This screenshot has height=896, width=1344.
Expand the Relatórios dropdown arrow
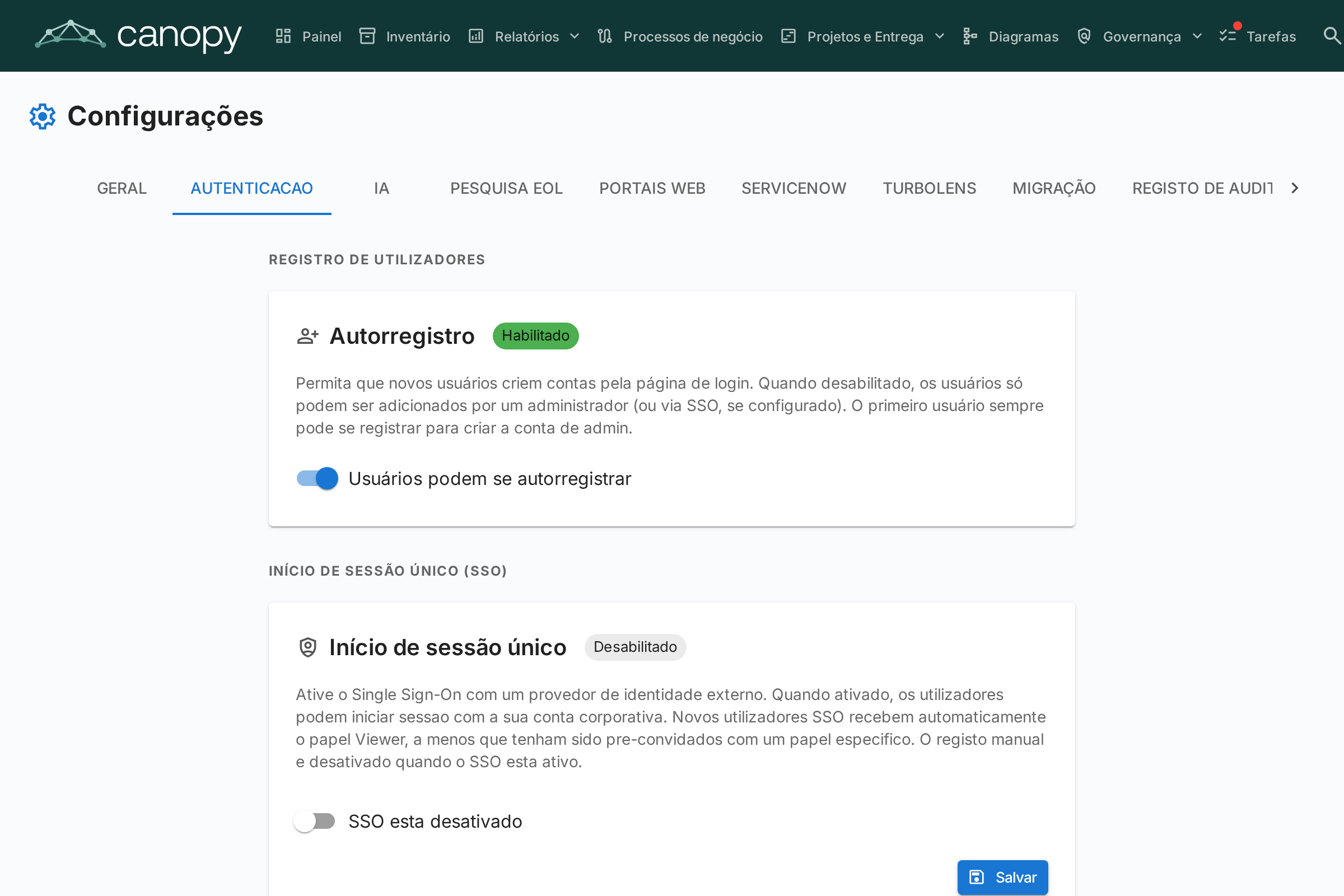tap(575, 36)
